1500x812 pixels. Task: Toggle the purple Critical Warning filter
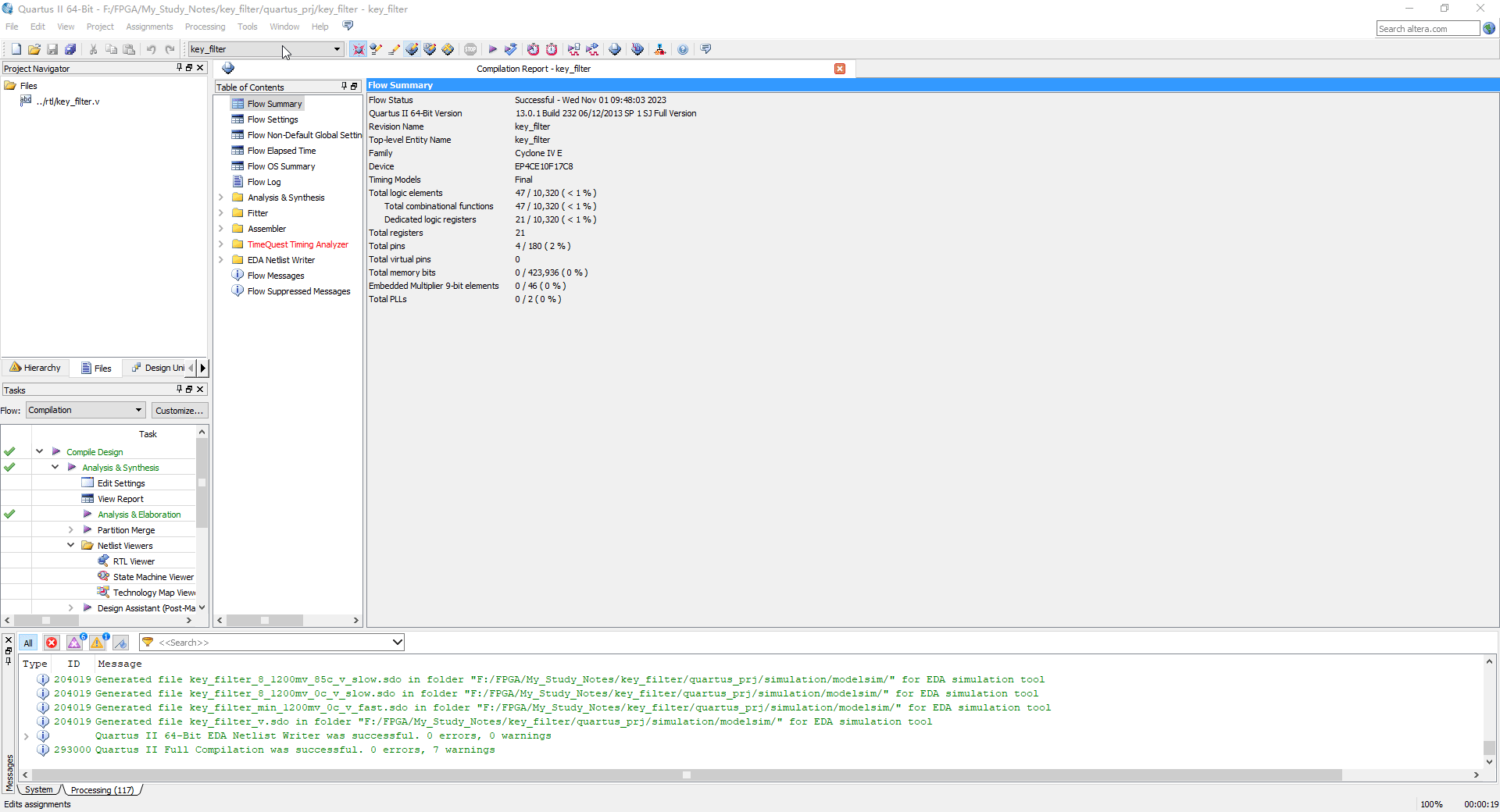(75, 643)
